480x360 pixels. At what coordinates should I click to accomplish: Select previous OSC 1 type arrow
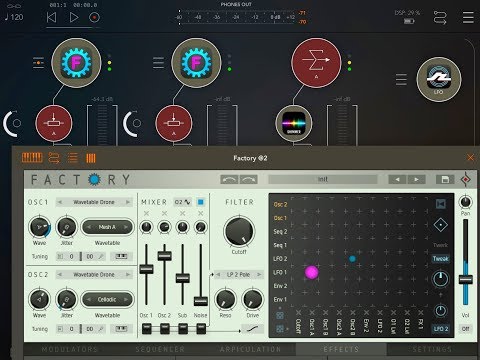point(60,202)
